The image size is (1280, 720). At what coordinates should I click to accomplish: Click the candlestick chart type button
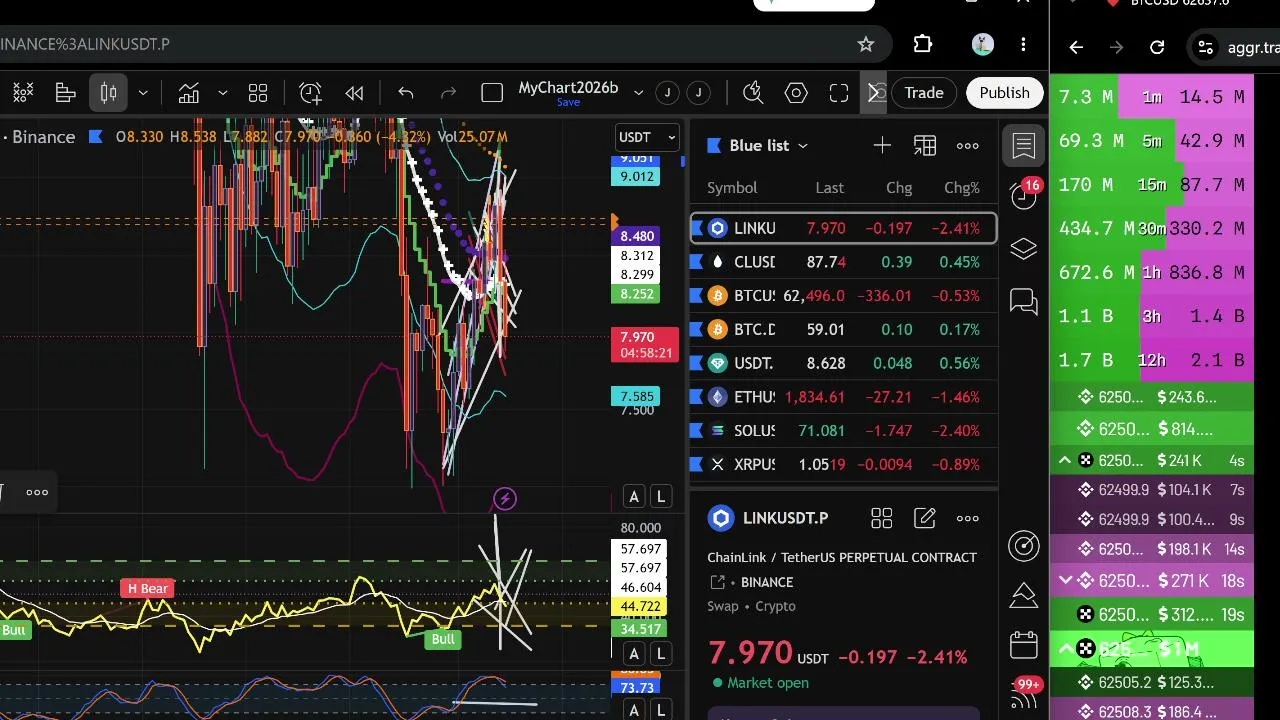[x=109, y=93]
